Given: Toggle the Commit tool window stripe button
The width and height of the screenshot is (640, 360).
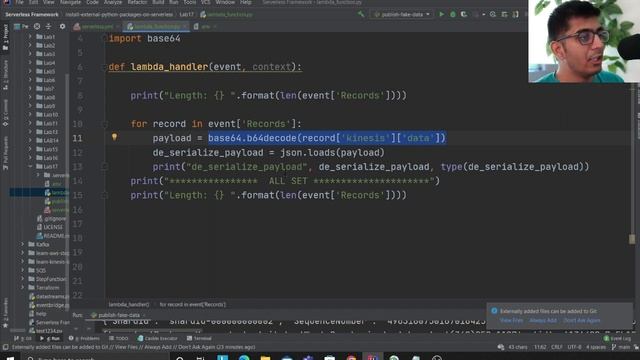Looking at the screenshot, I should pyautogui.click(x=5, y=113).
